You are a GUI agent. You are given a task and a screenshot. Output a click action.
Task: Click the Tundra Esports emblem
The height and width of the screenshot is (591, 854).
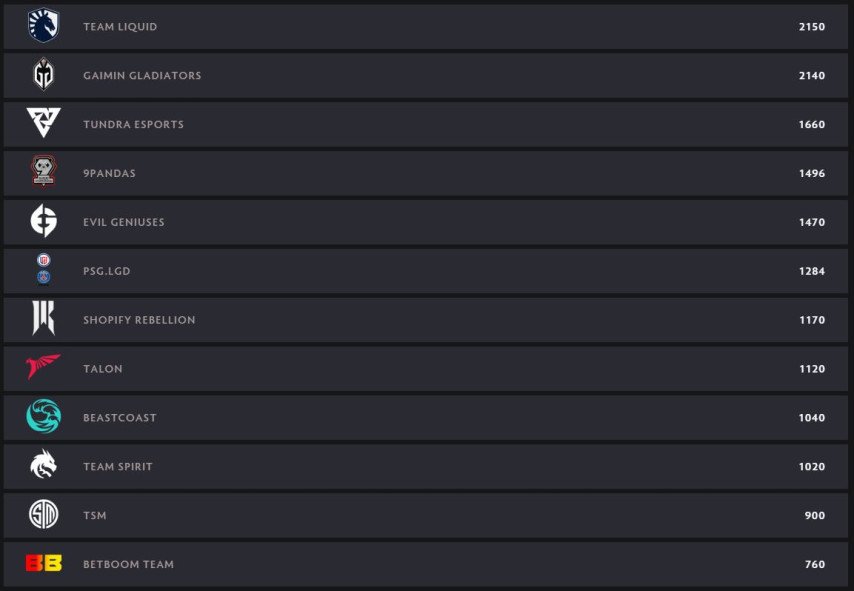point(42,124)
